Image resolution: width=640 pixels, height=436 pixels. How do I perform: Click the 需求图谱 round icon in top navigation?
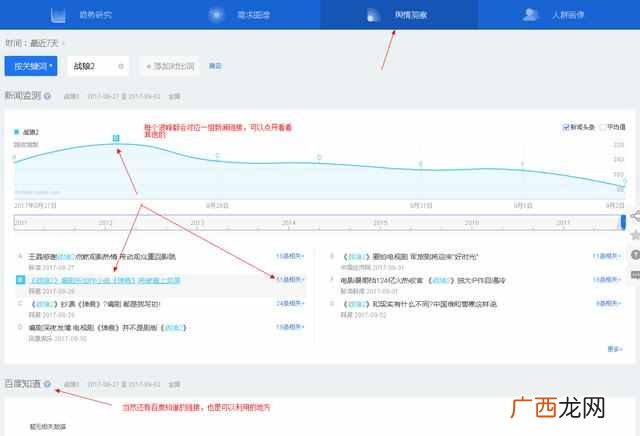(216, 15)
